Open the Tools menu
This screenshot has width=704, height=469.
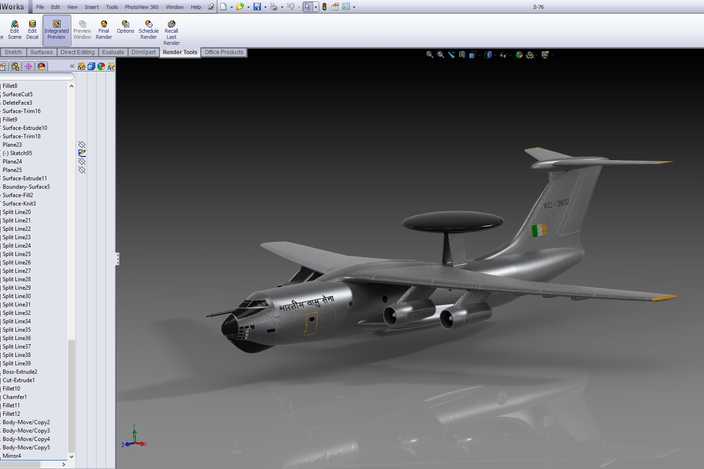point(112,7)
